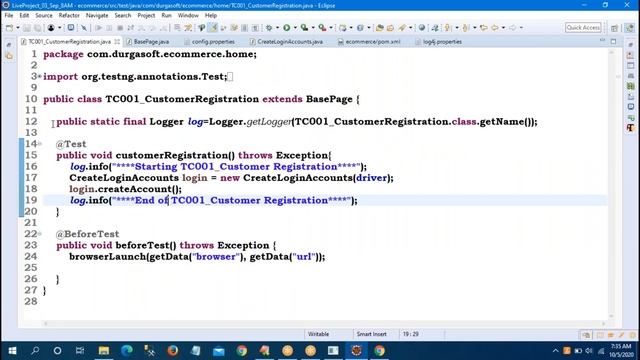
Task: Click the Search flashlight icon
Action: [402, 28]
